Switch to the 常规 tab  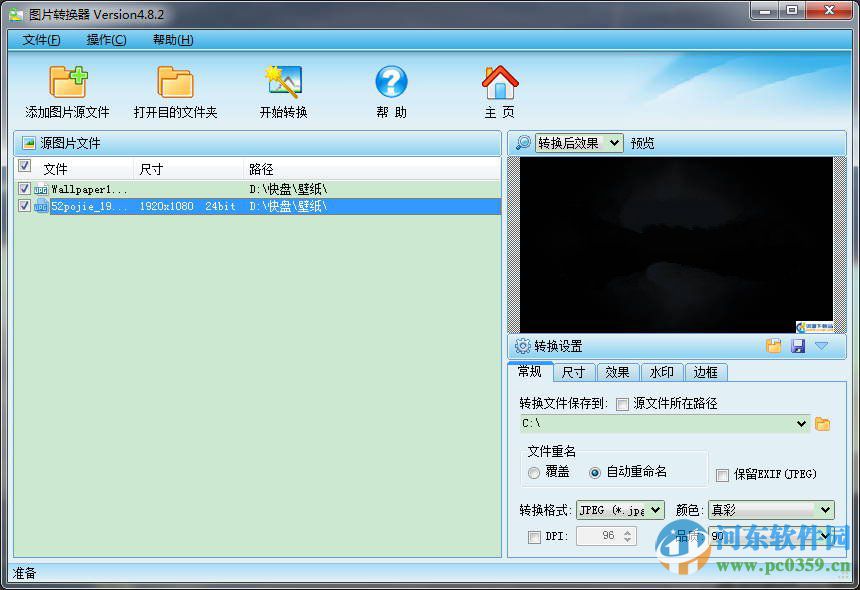pos(530,372)
